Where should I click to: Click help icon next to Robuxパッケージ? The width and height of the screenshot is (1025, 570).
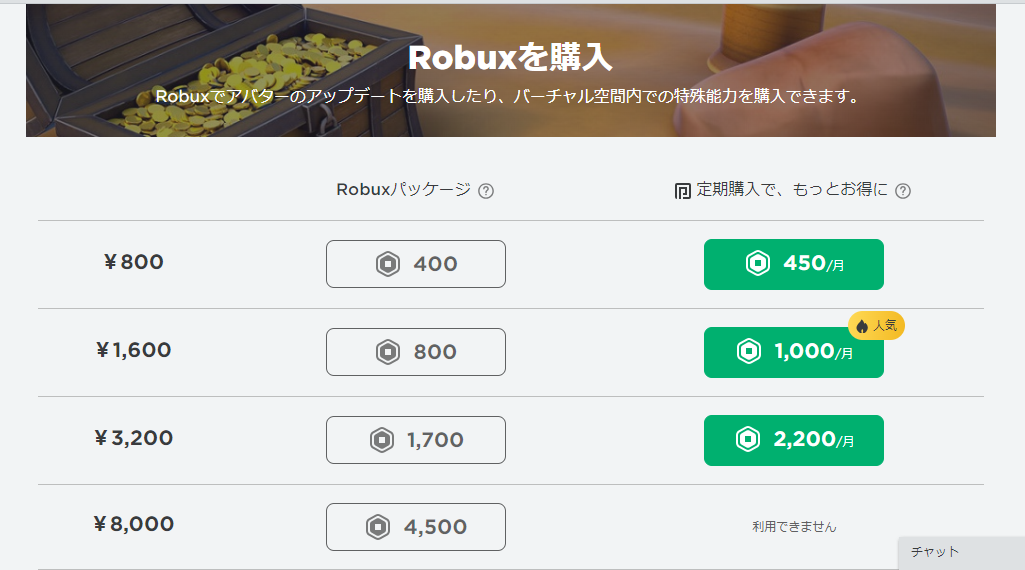coord(486,191)
